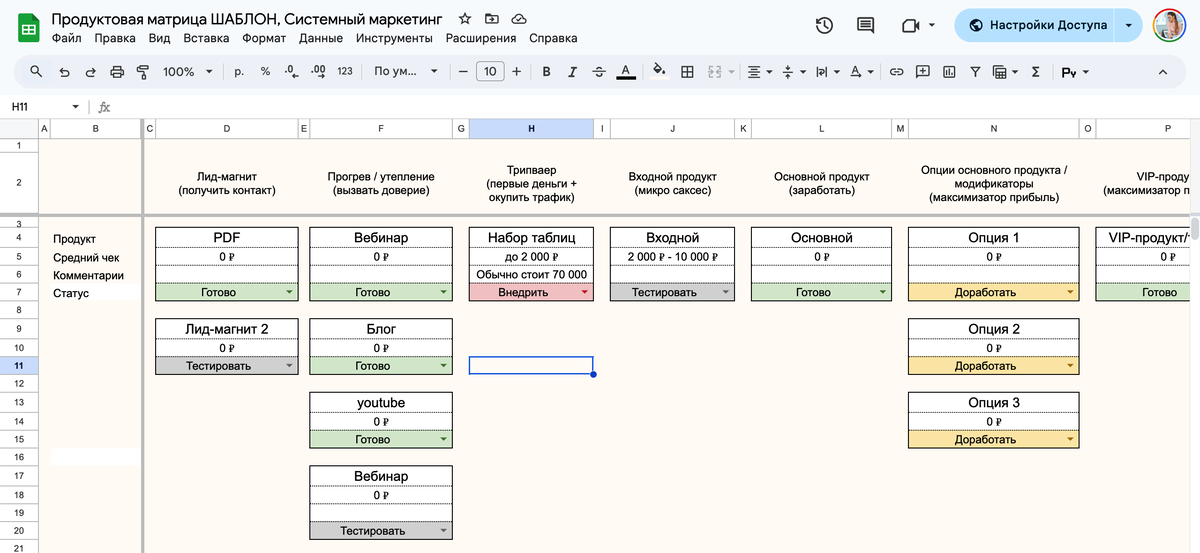
Task: Click the cell name box H11
Action: 38,107
